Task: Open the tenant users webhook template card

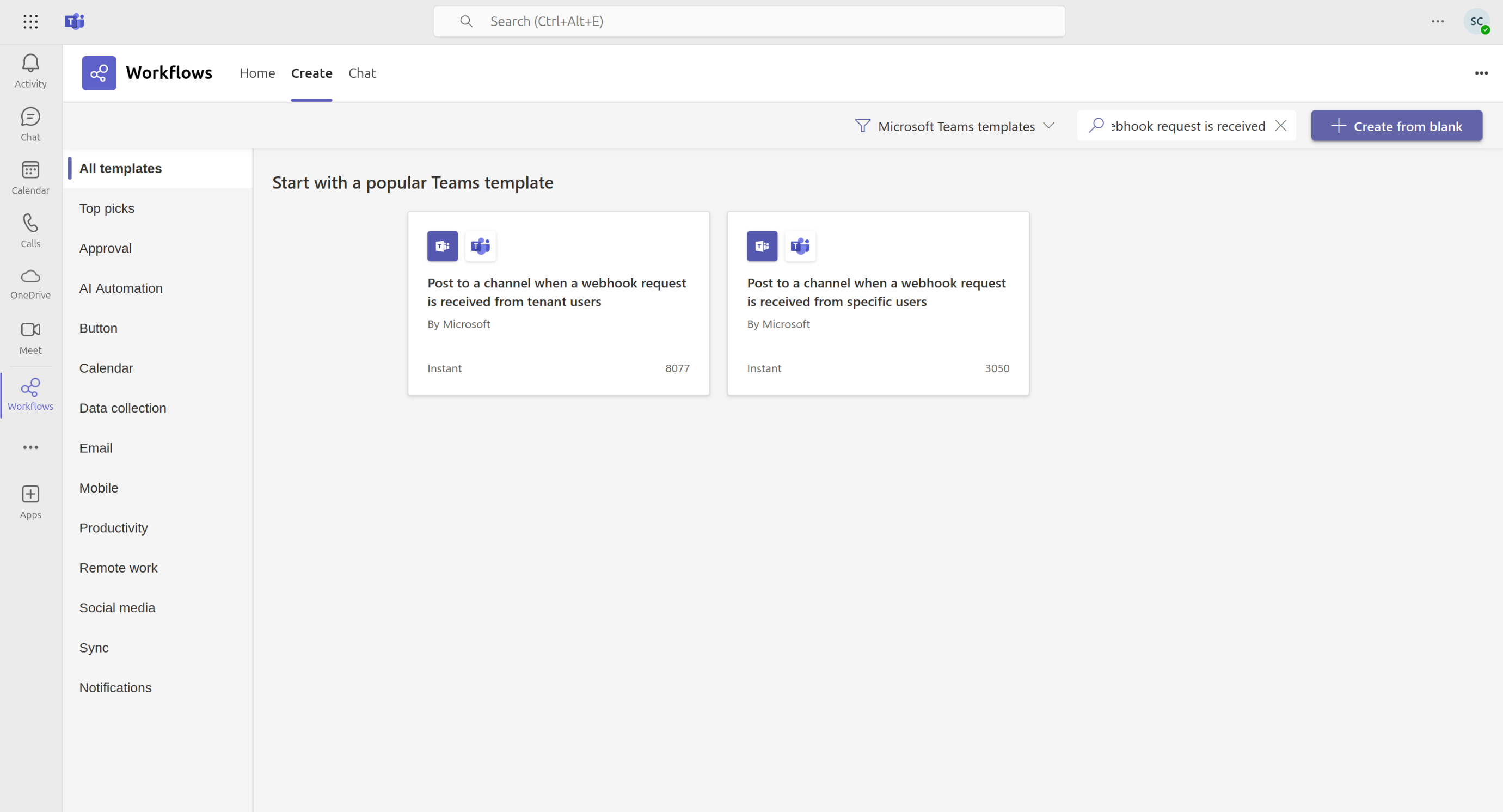Action: tap(558, 303)
